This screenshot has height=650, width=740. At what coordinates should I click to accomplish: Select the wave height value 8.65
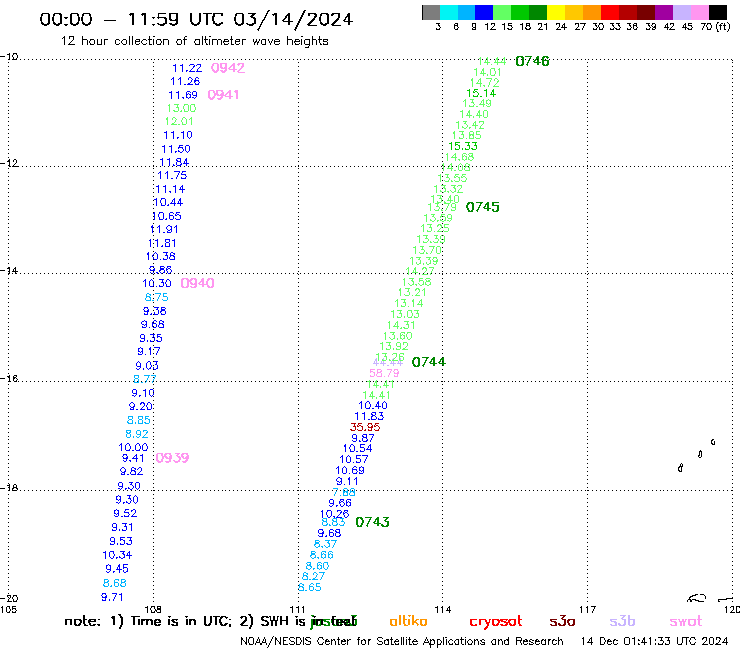click(310, 588)
